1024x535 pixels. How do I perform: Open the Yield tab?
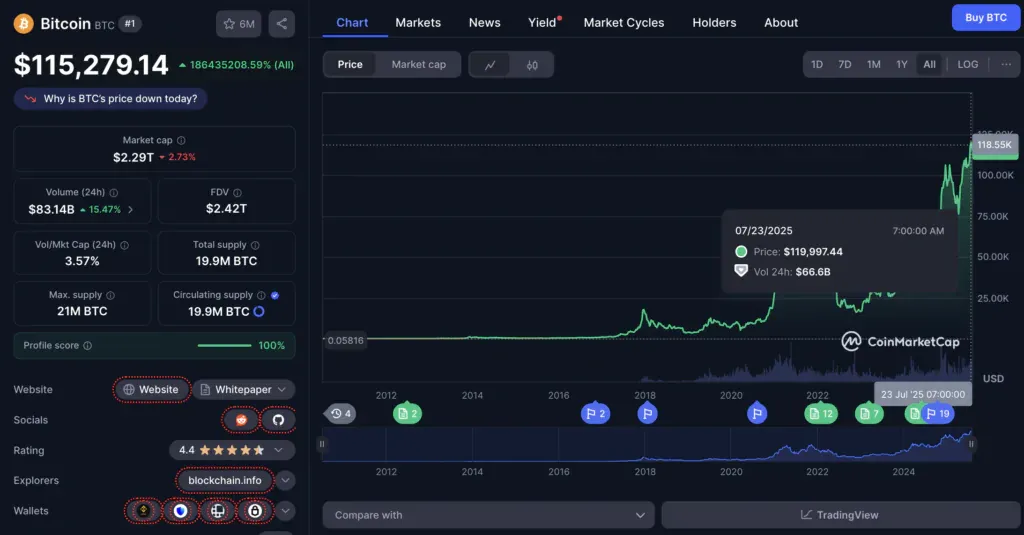(x=543, y=22)
